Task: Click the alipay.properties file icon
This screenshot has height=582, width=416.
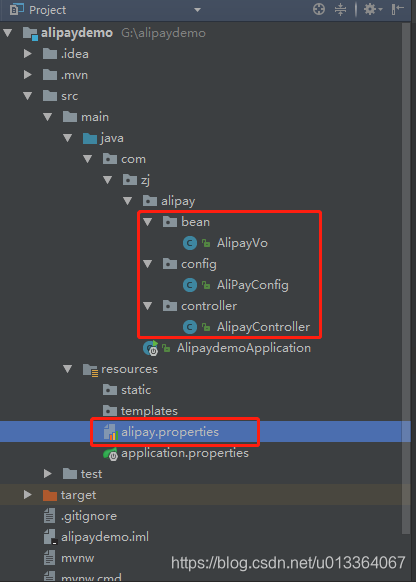Action: 111,432
